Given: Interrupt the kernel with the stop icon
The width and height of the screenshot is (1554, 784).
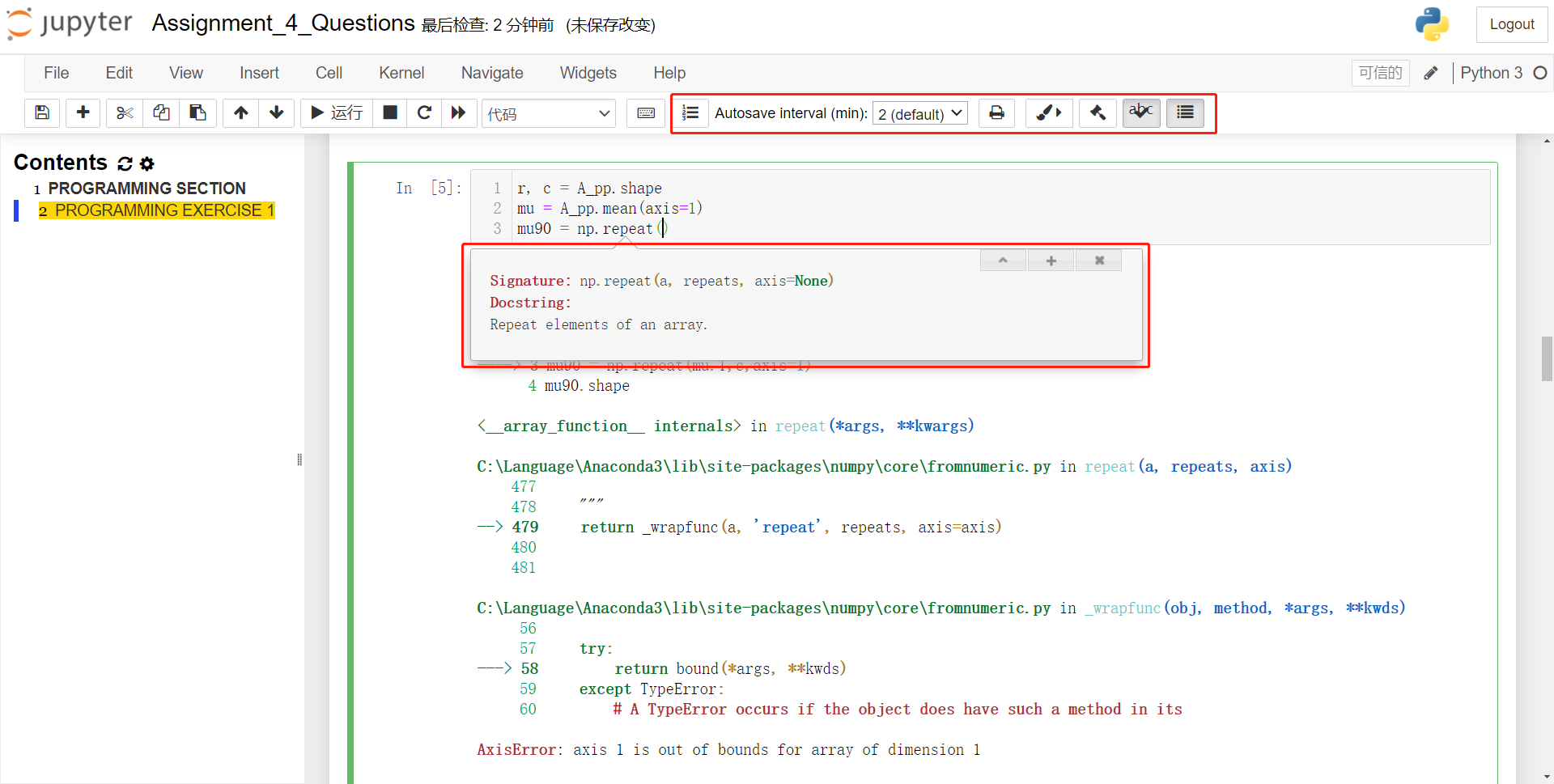Looking at the screenshot, I should [x=390, y=113].
